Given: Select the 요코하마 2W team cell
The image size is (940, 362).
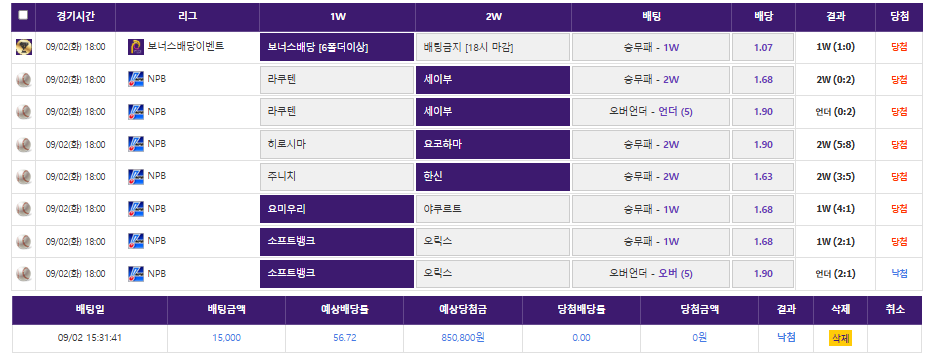Looking at the screenshot, I should pyautogui.click(x=493, y=144).
